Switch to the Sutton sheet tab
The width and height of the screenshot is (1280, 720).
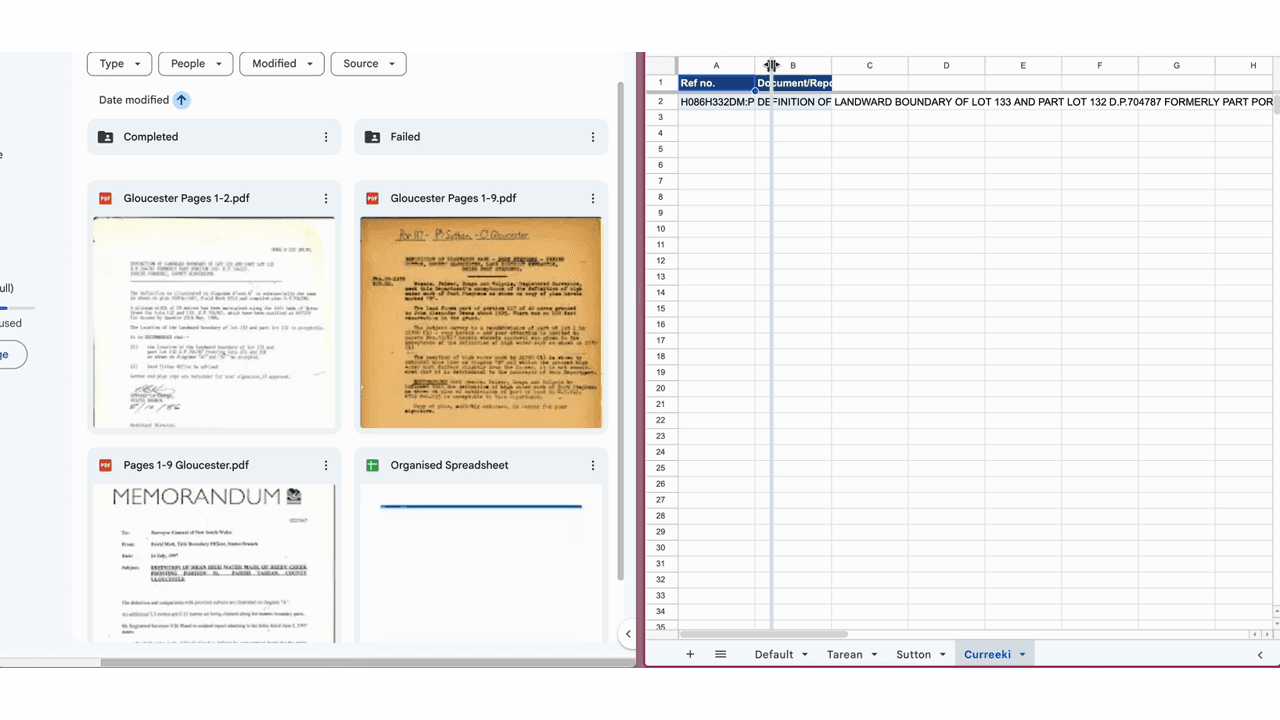[913, 655]
